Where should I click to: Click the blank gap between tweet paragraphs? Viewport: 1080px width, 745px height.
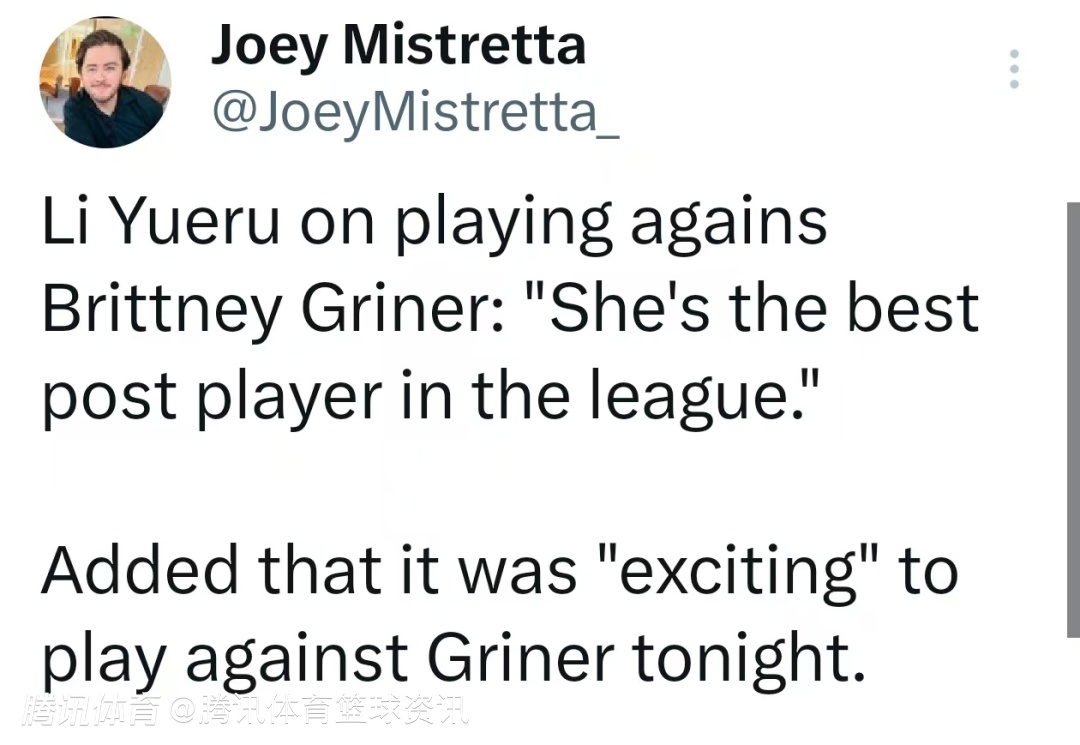click(x=482, y=482)
